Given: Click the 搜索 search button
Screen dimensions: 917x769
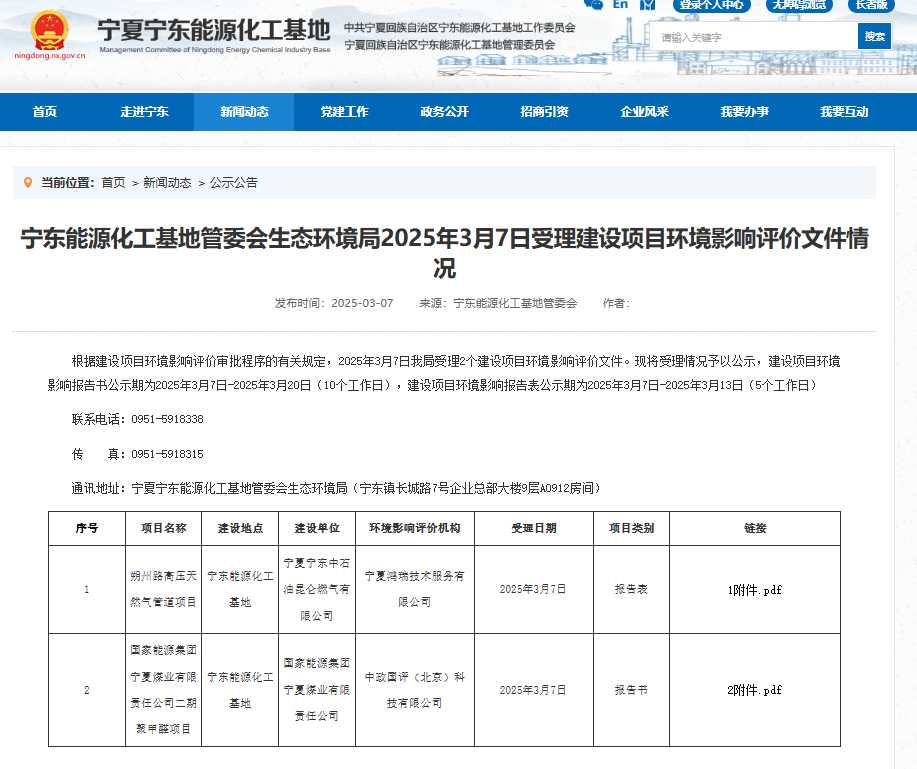Looking at the screenshot, I should click(x=875, y=36).
